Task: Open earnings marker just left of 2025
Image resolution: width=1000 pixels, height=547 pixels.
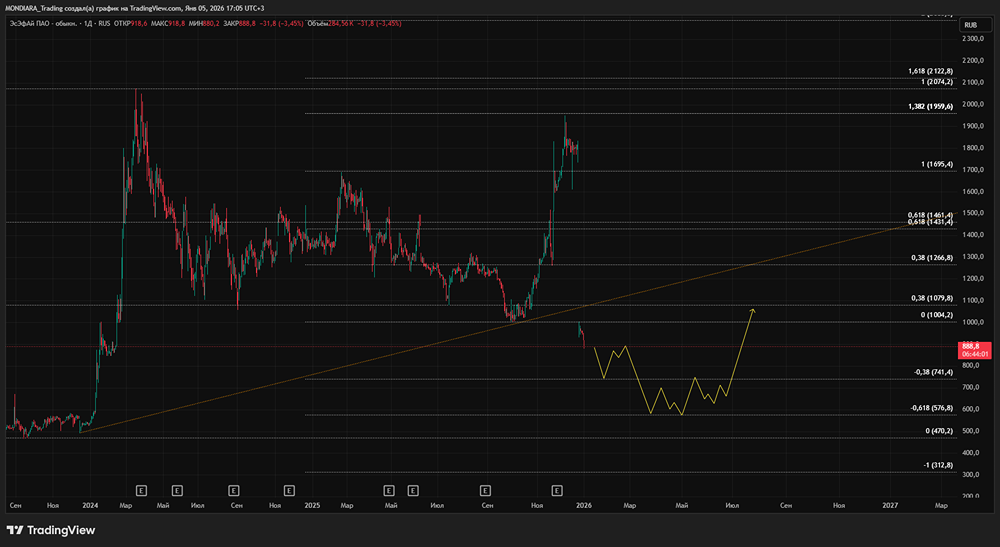Action: pos(289,490)
